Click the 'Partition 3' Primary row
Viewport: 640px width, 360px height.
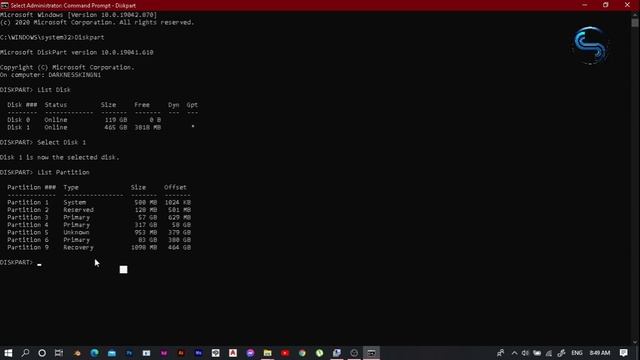[99, 218]
